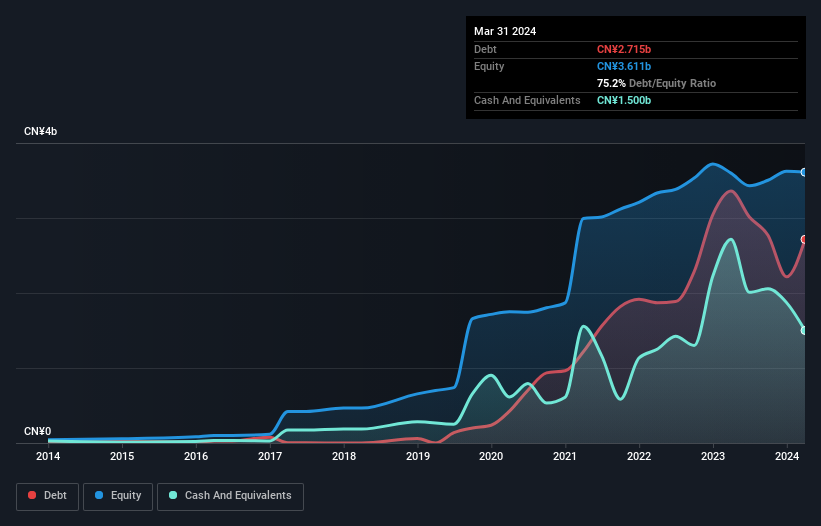Click the Mar 31 2024 tooltip date
This screenshot has height=526, width=821.
[505, 31]
